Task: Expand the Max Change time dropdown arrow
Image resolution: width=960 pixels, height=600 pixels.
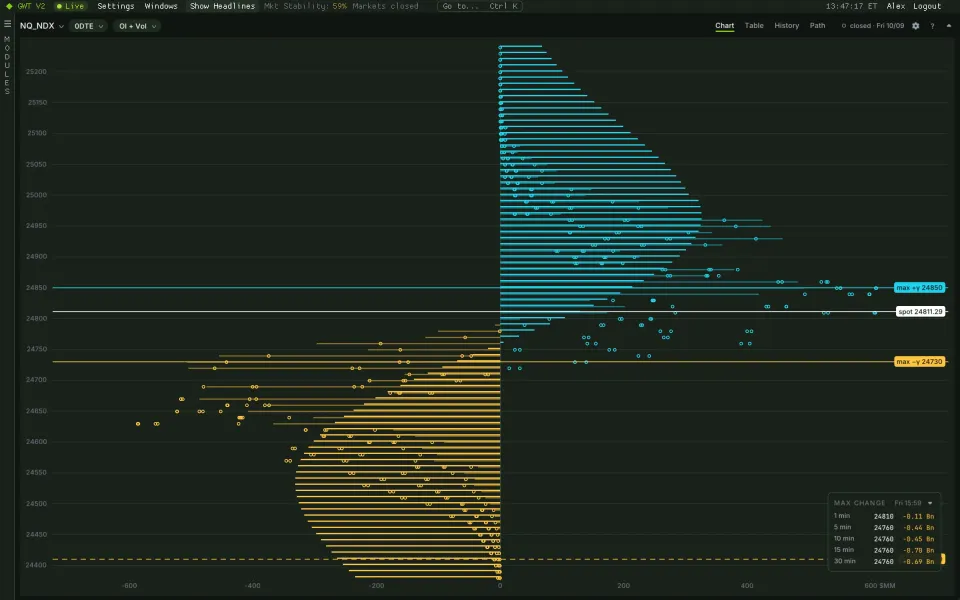Action: click(930, 503)
